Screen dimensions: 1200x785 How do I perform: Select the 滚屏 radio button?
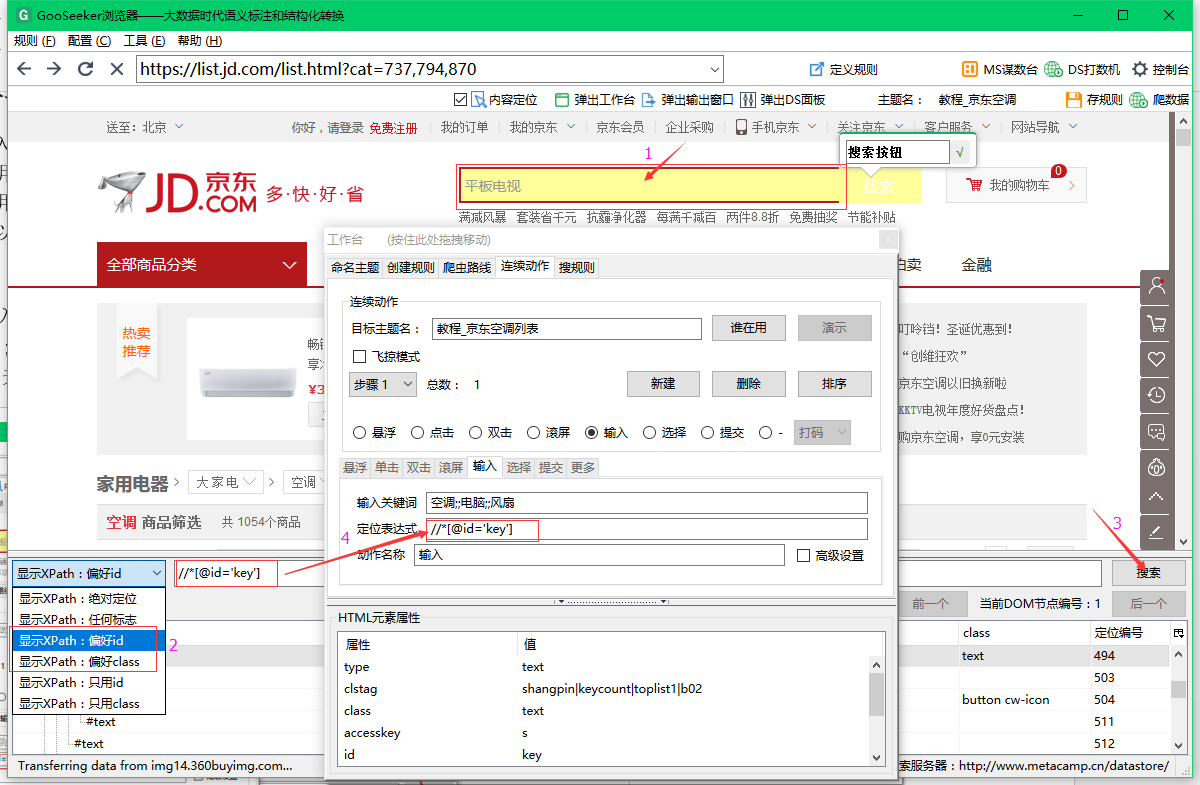click(x=534, y=433)
